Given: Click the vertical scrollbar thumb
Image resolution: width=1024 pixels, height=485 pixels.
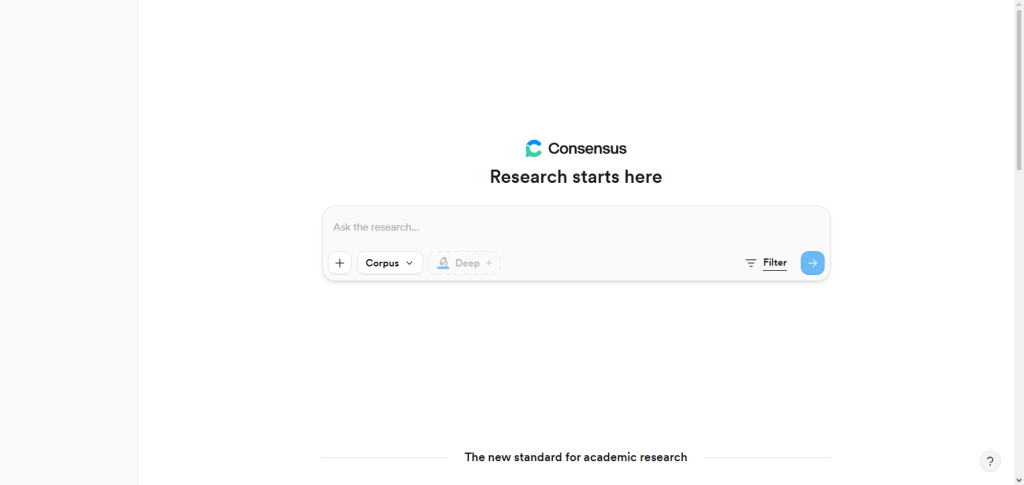Looking at the screenshot, I should pos(1019,90).
